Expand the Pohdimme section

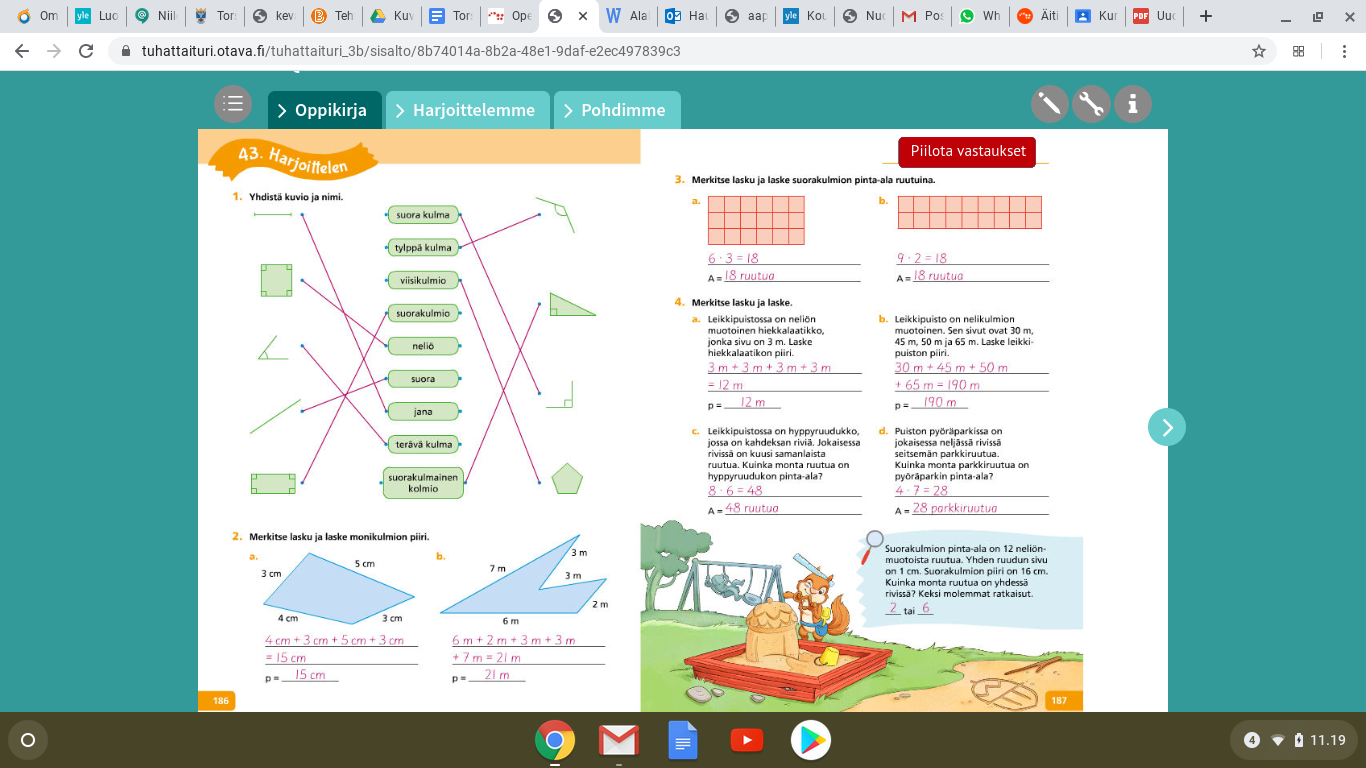pyautogui.click(x=616, y=110)
